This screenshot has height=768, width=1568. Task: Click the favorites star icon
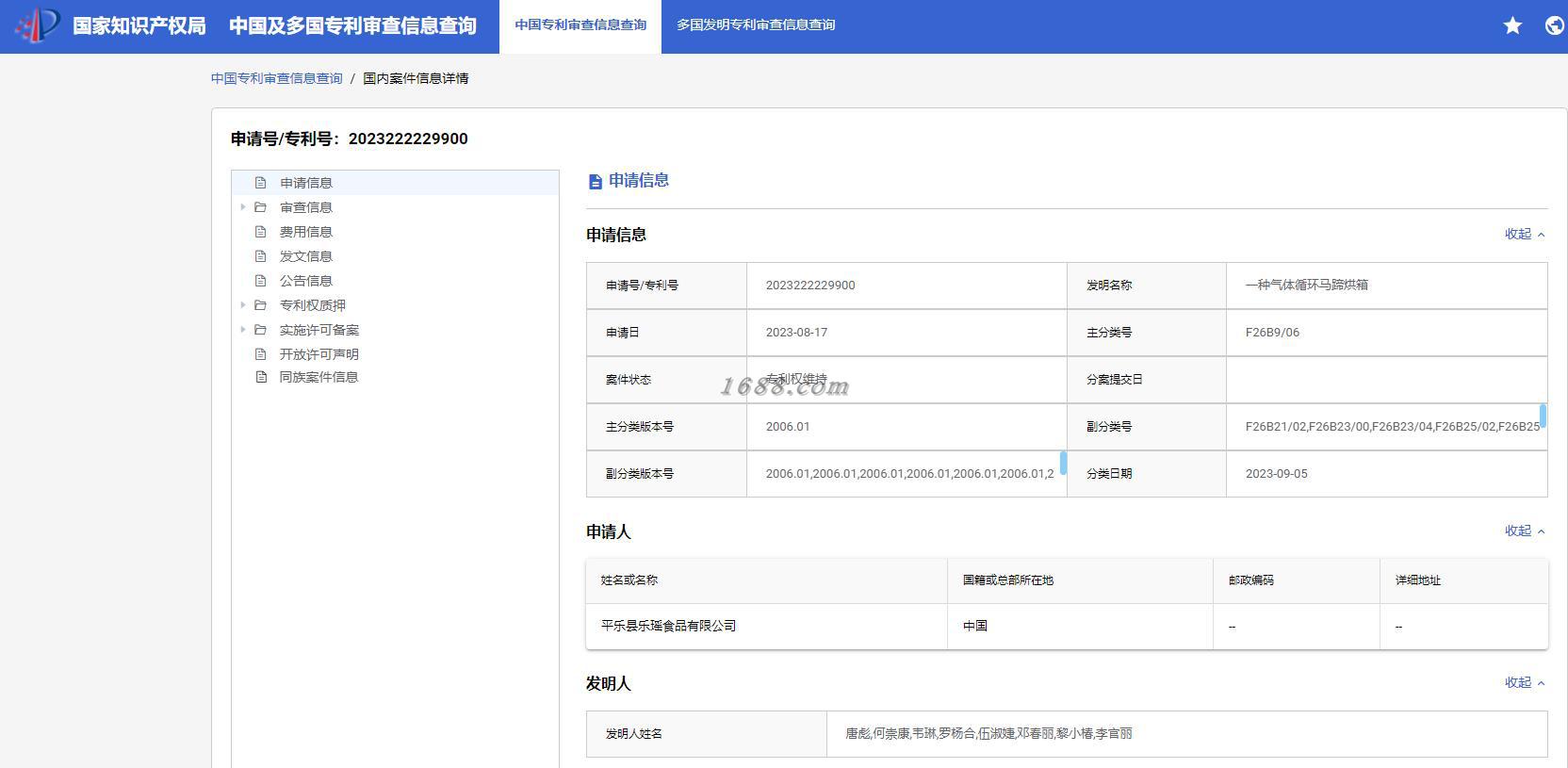pos(1512,25)
